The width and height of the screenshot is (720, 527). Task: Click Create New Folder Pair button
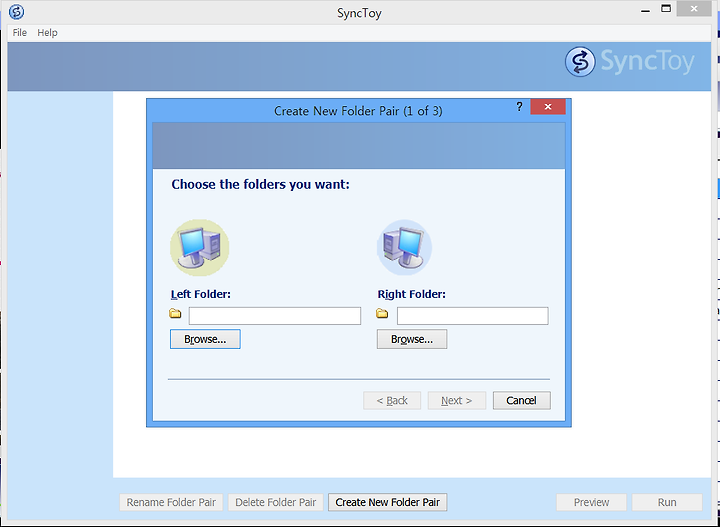click(388, 502)
